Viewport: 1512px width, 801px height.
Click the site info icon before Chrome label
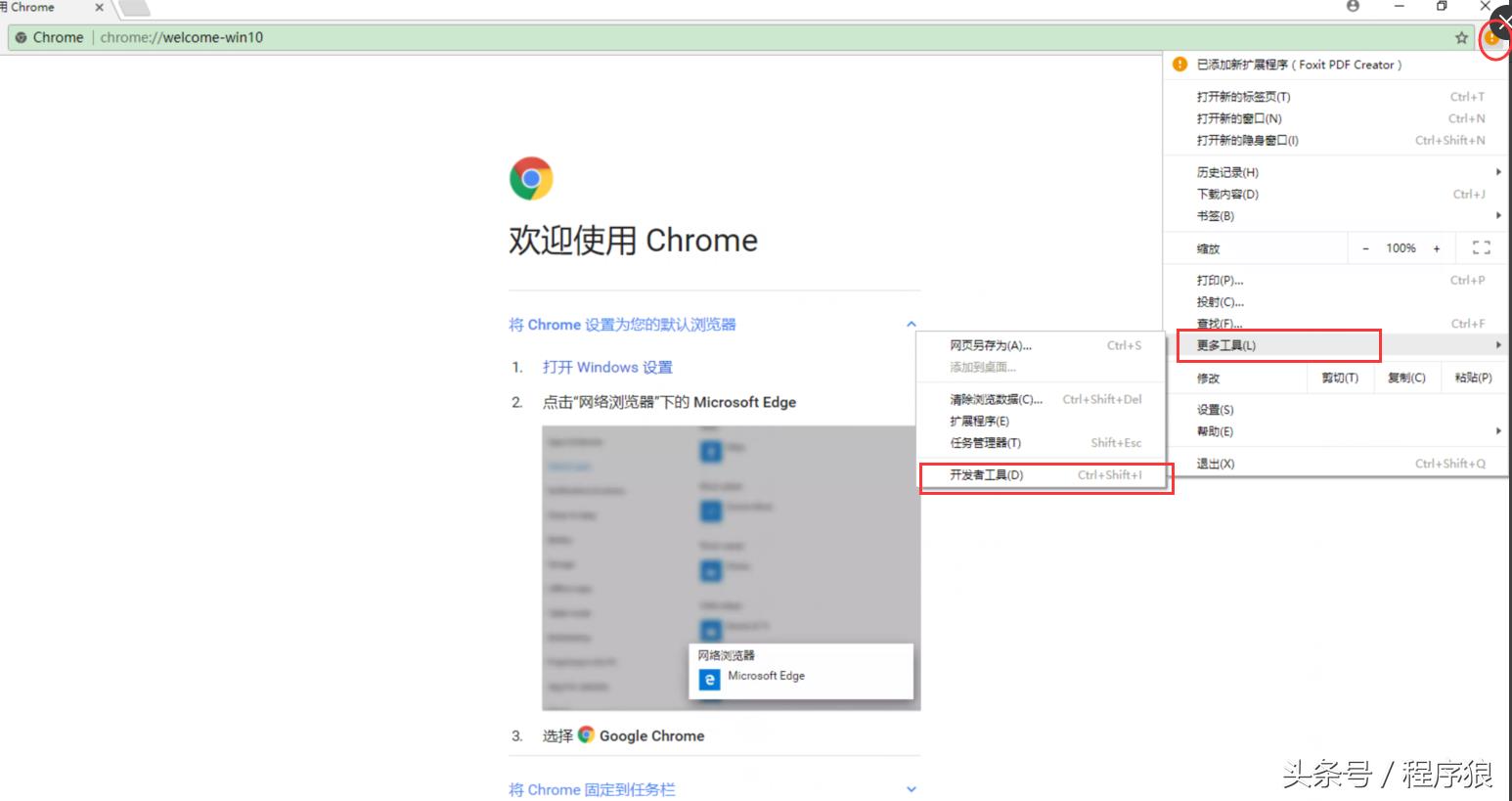pyautogui.click(x=21, y=38)
